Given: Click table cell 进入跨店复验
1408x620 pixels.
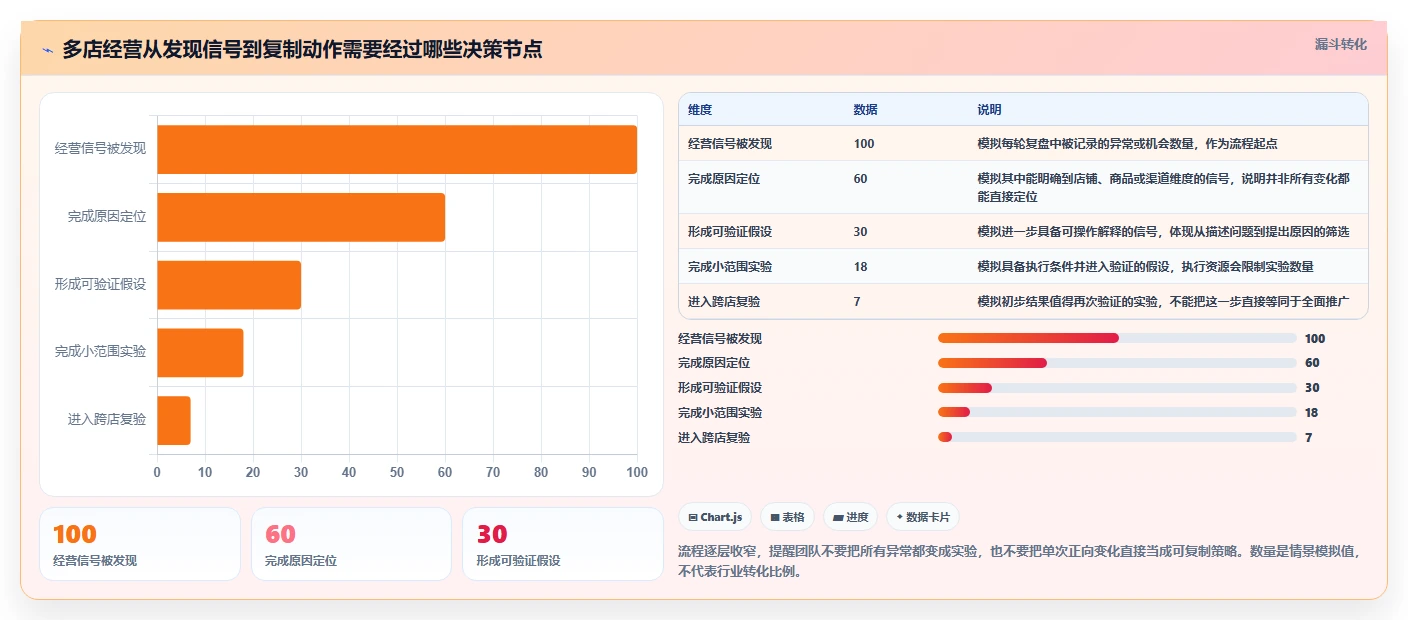Looking at the screenshot, I should click(724, 301).
